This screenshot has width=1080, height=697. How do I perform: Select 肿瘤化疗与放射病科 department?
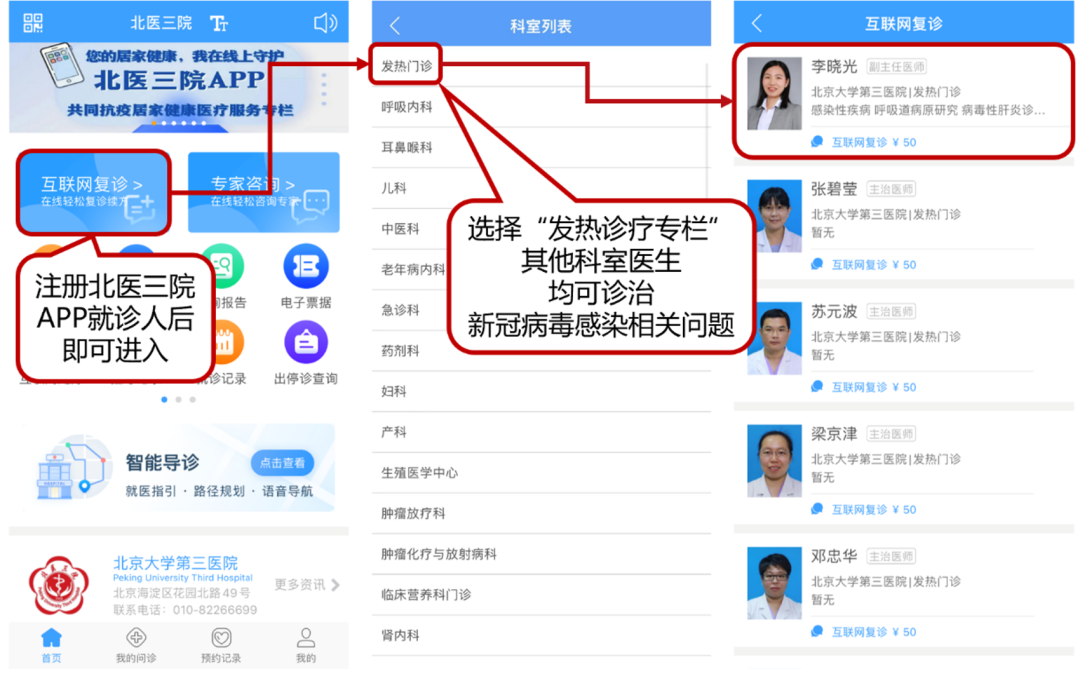(540, 554)
